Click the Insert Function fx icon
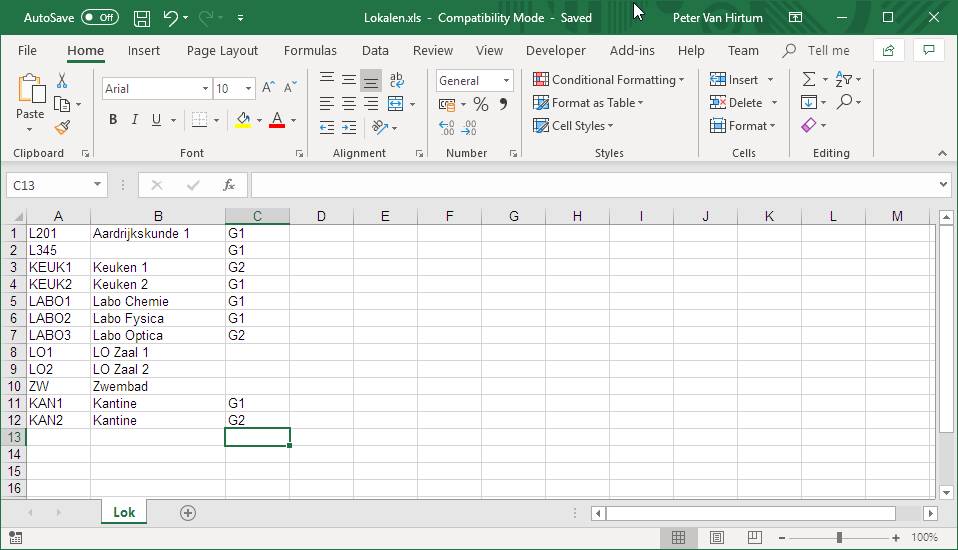This screenshot has width=958, height=550. point(229,185)
